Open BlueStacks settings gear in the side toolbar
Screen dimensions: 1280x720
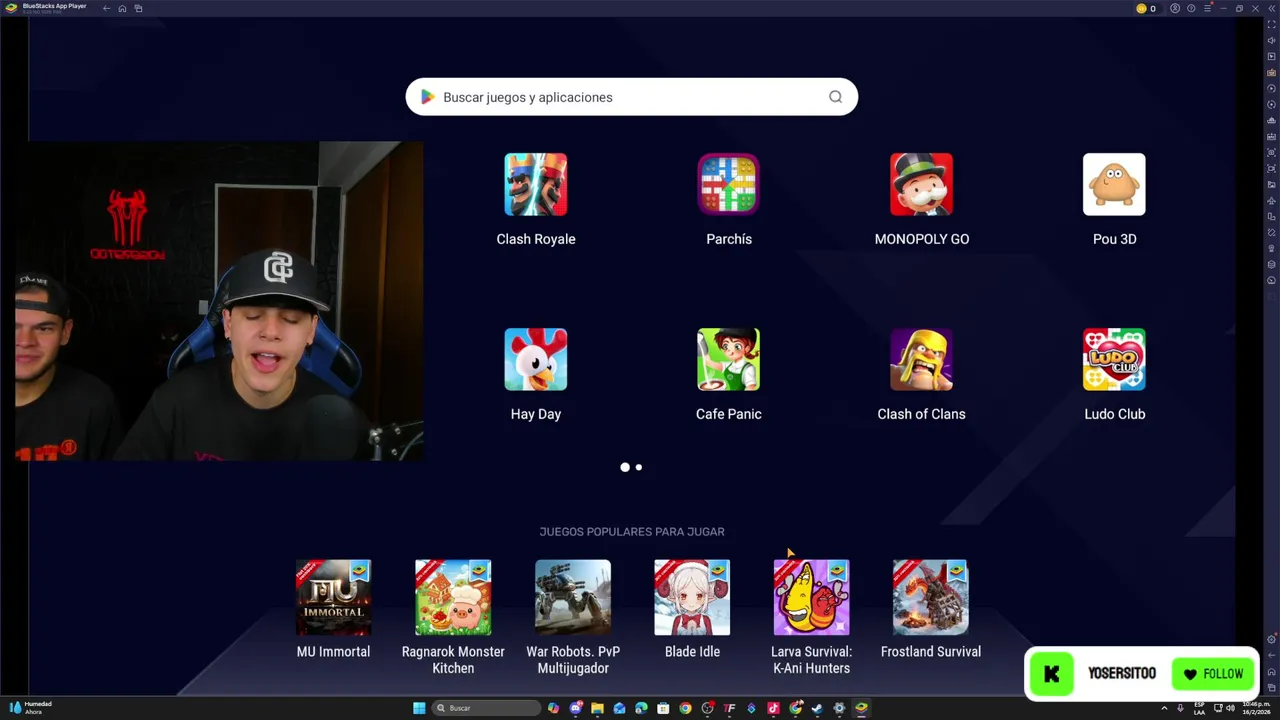coord(1271,639)
